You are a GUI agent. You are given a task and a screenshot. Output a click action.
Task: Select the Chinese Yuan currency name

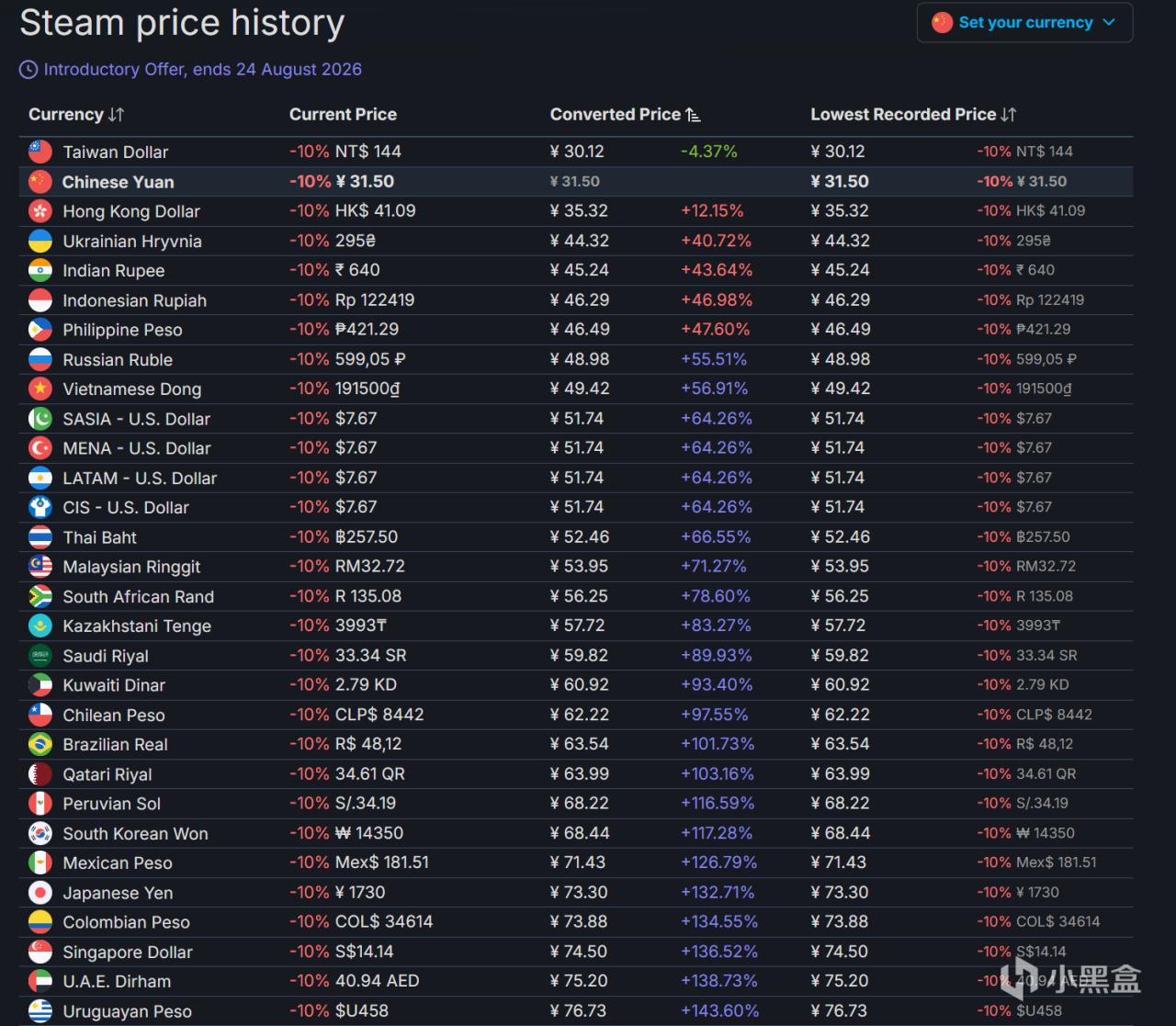[x=118, y=182]
